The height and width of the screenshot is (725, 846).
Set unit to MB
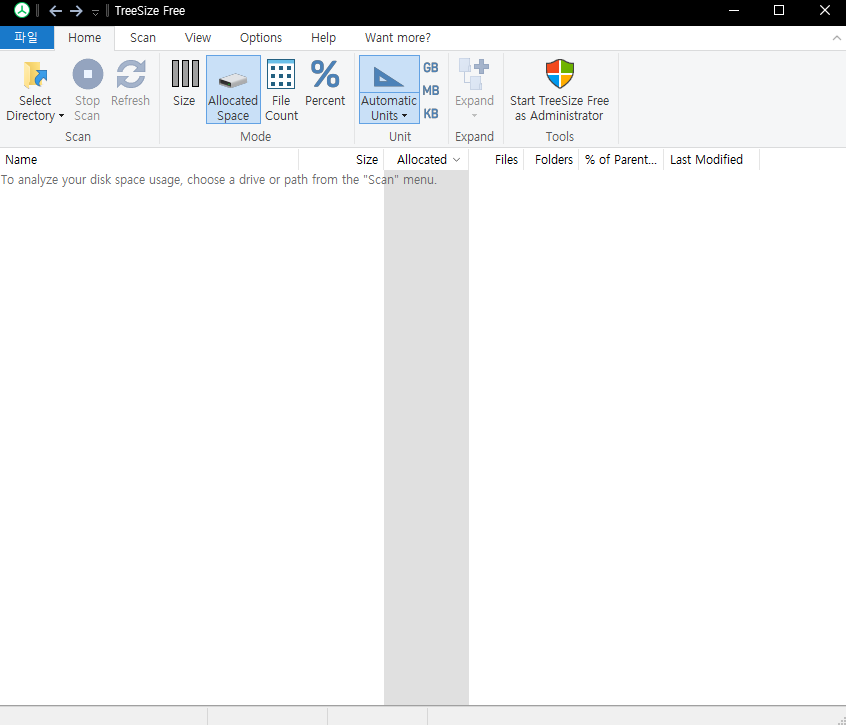(x=431, y=91)
